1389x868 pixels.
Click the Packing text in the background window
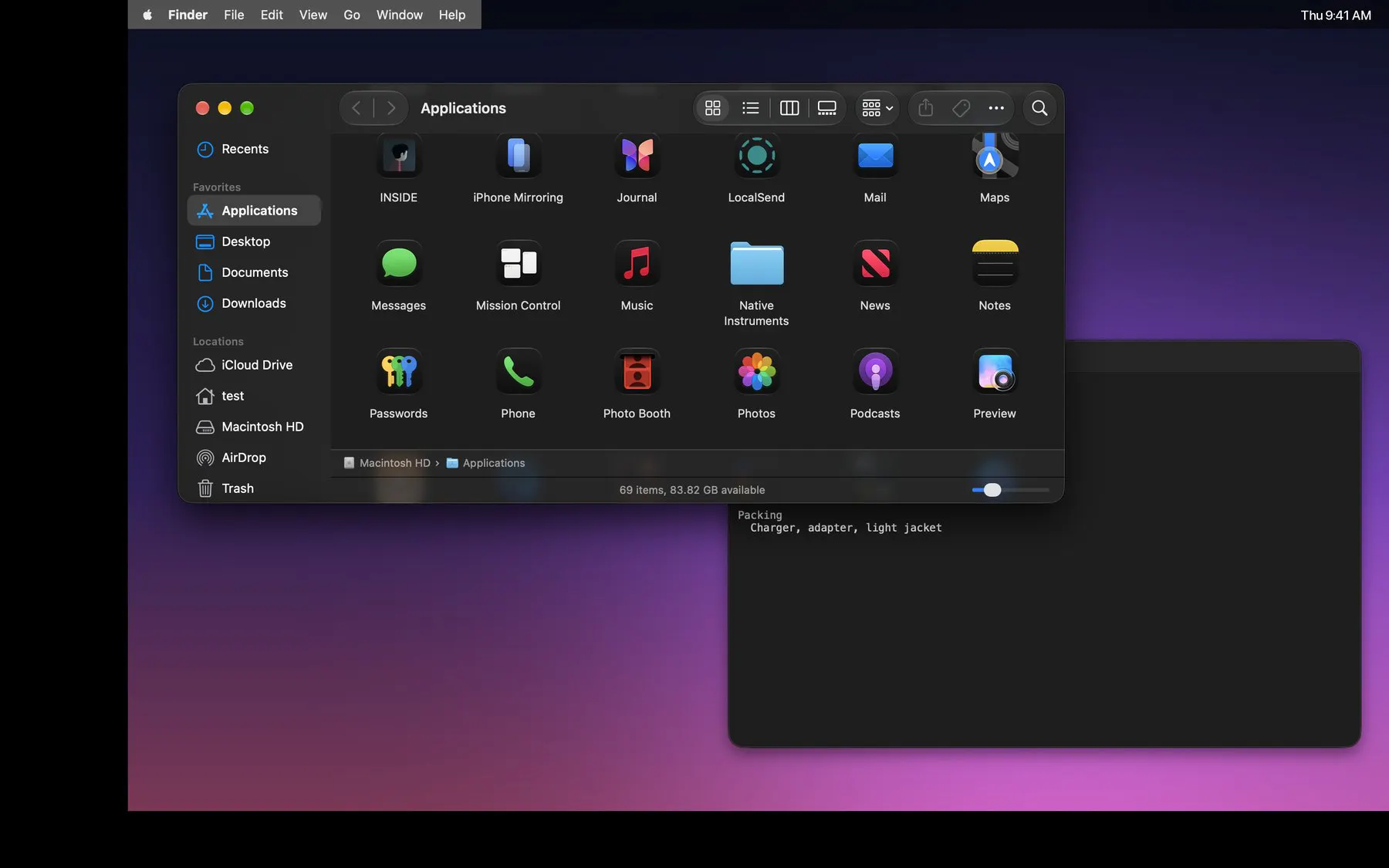tap(759, 515)
